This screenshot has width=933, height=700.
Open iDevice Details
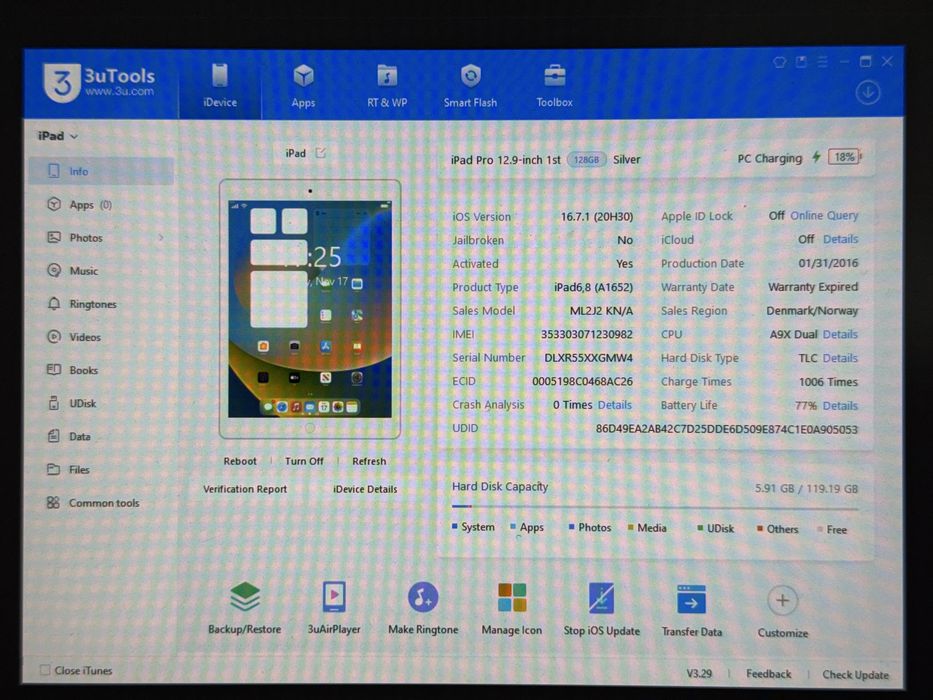(365, 489)
